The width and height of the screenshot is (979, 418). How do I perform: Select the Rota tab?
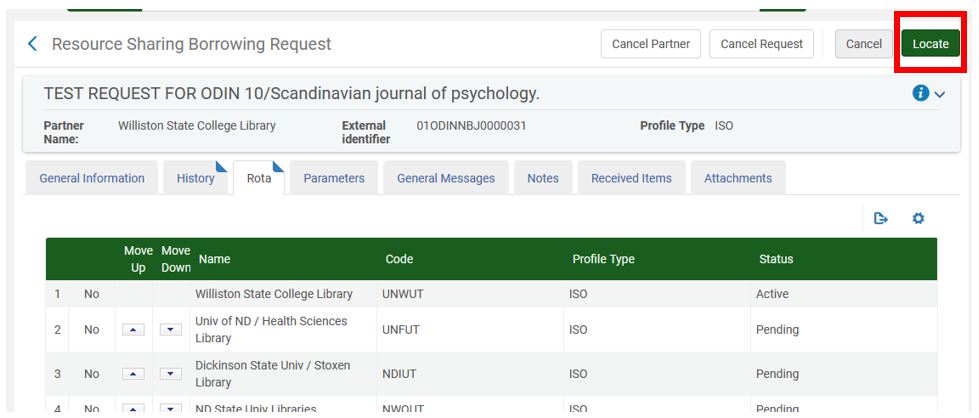click(259, 178)
